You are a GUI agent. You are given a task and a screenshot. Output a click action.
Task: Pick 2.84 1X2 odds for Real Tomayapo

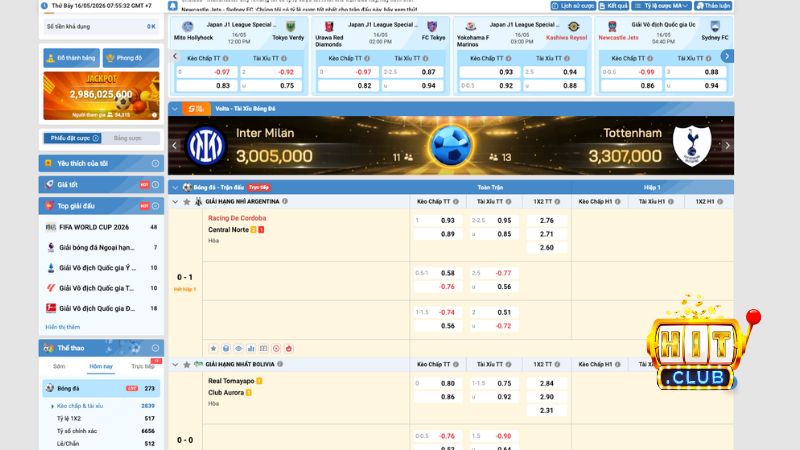[546, 383]
